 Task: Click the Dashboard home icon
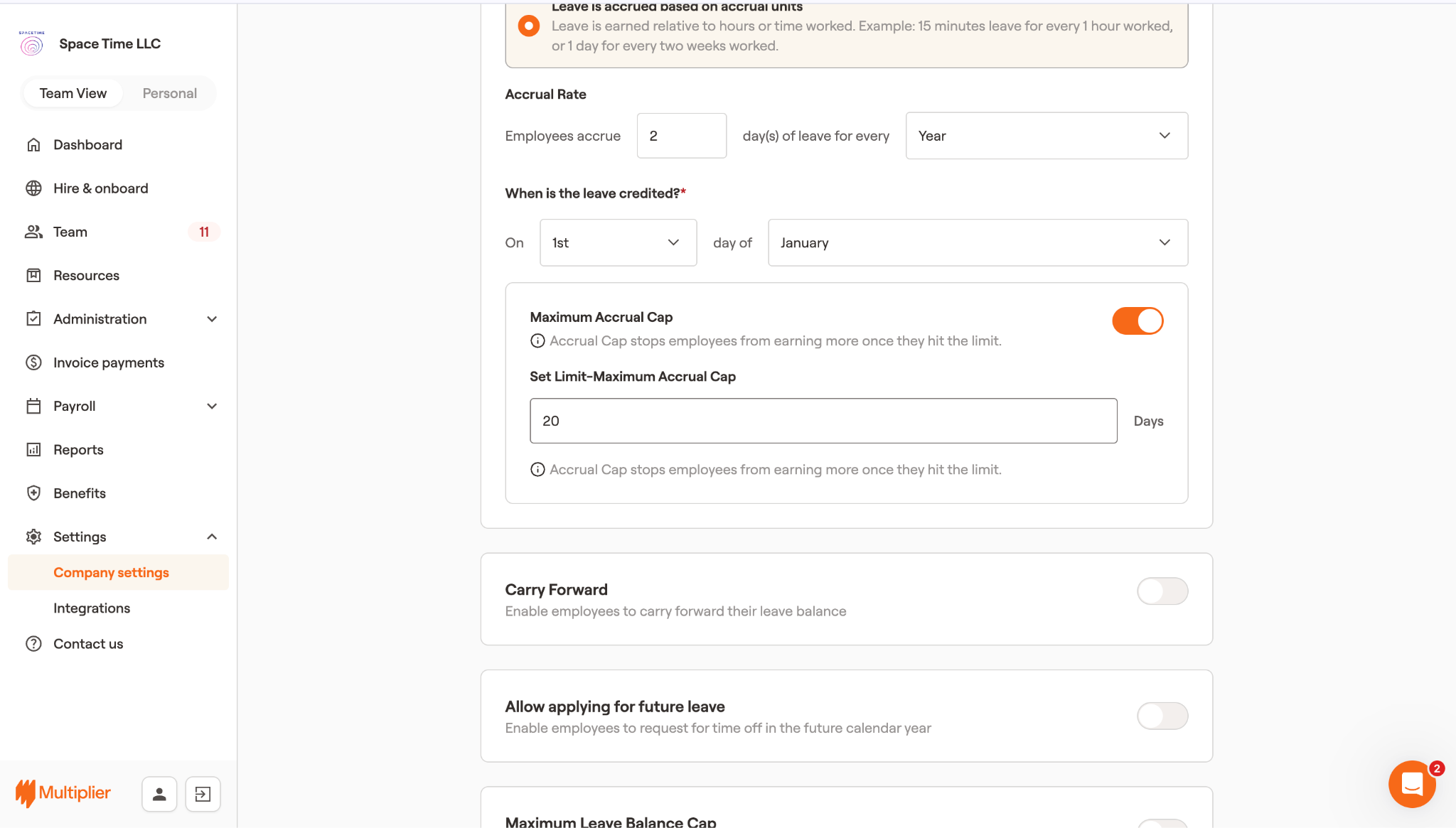[x=33, y=145]
